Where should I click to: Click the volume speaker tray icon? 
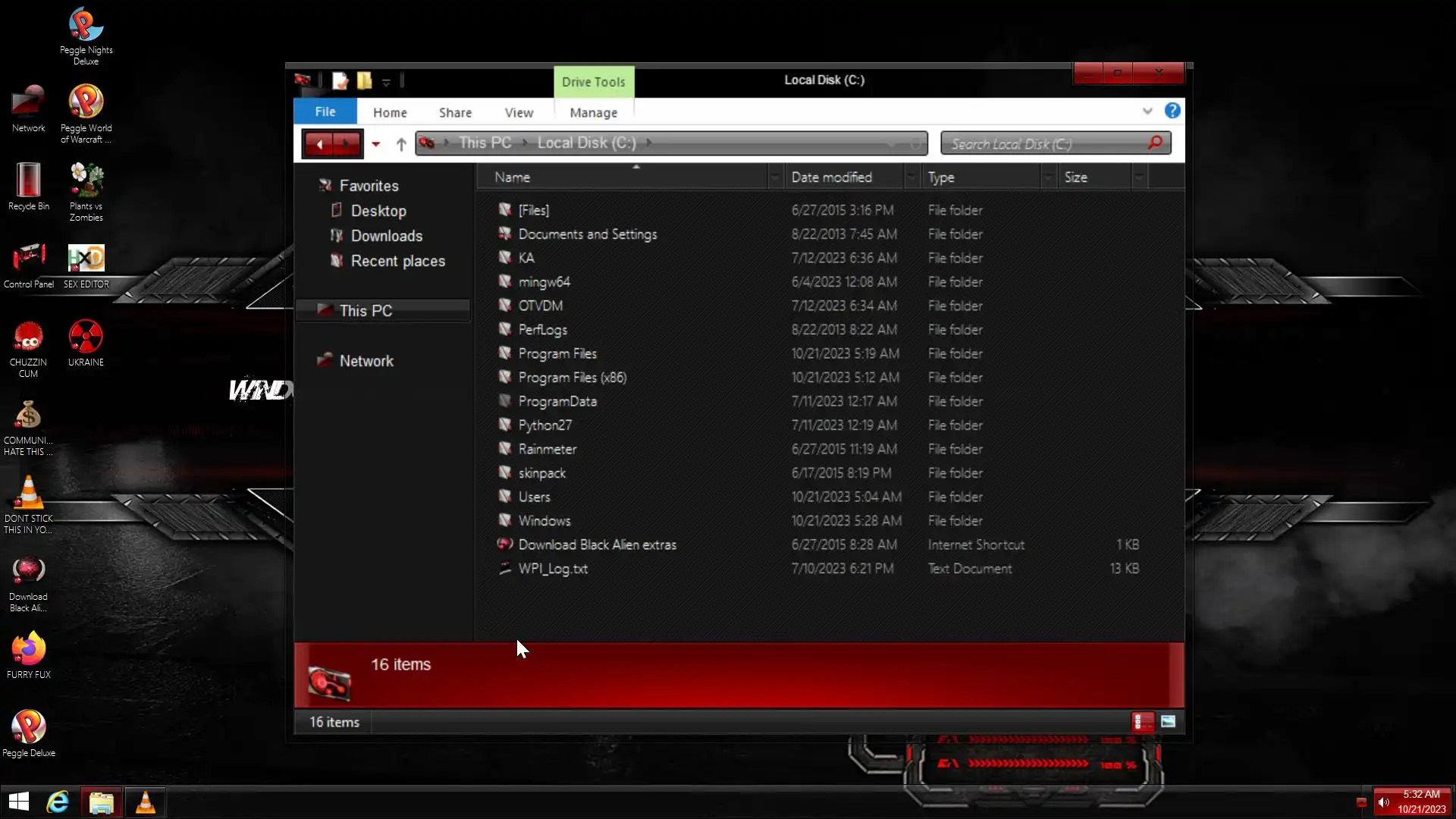point(1384,802)
